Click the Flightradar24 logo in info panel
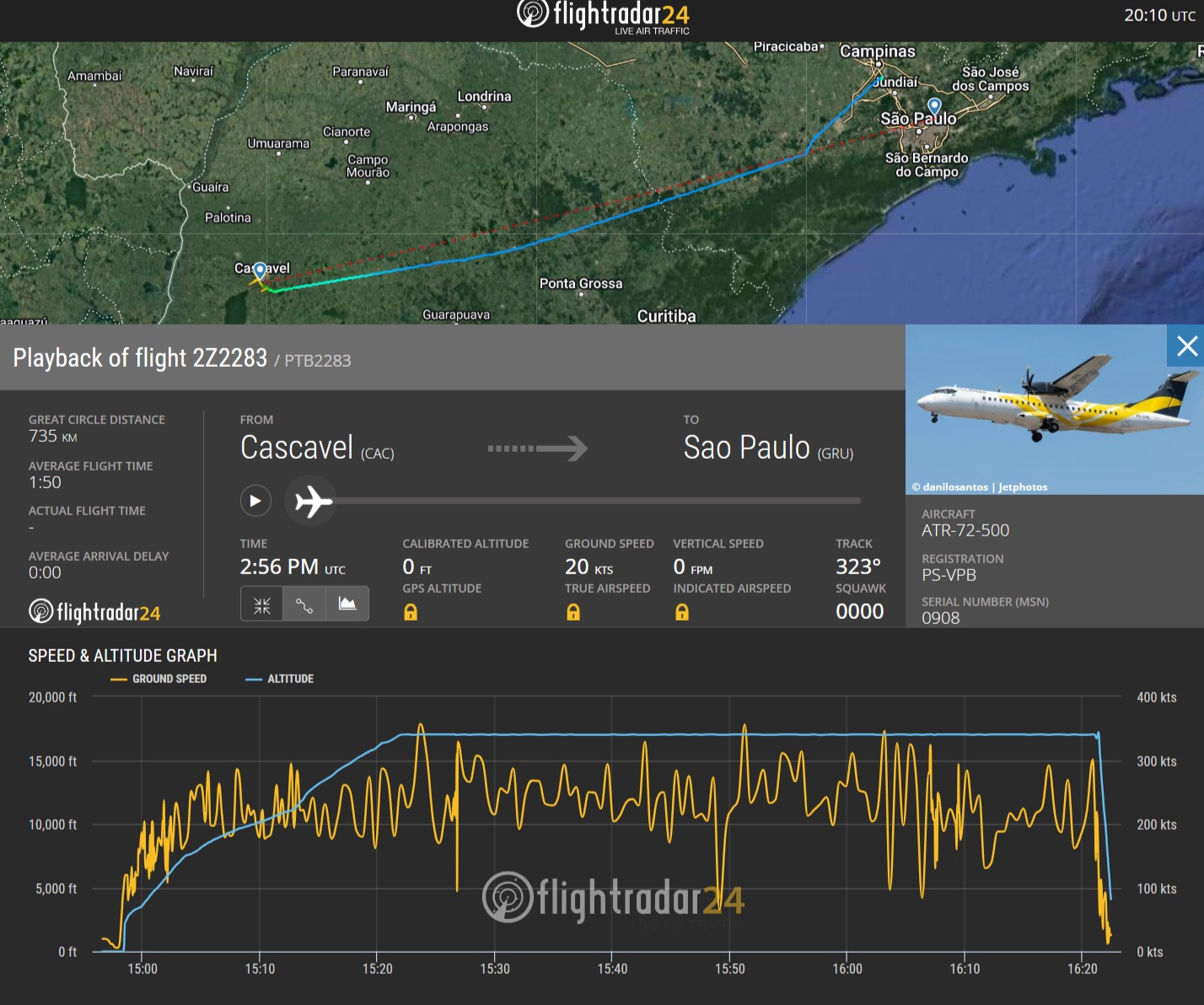Screen dimensions: 1204x1005 (x=94, y=611)
